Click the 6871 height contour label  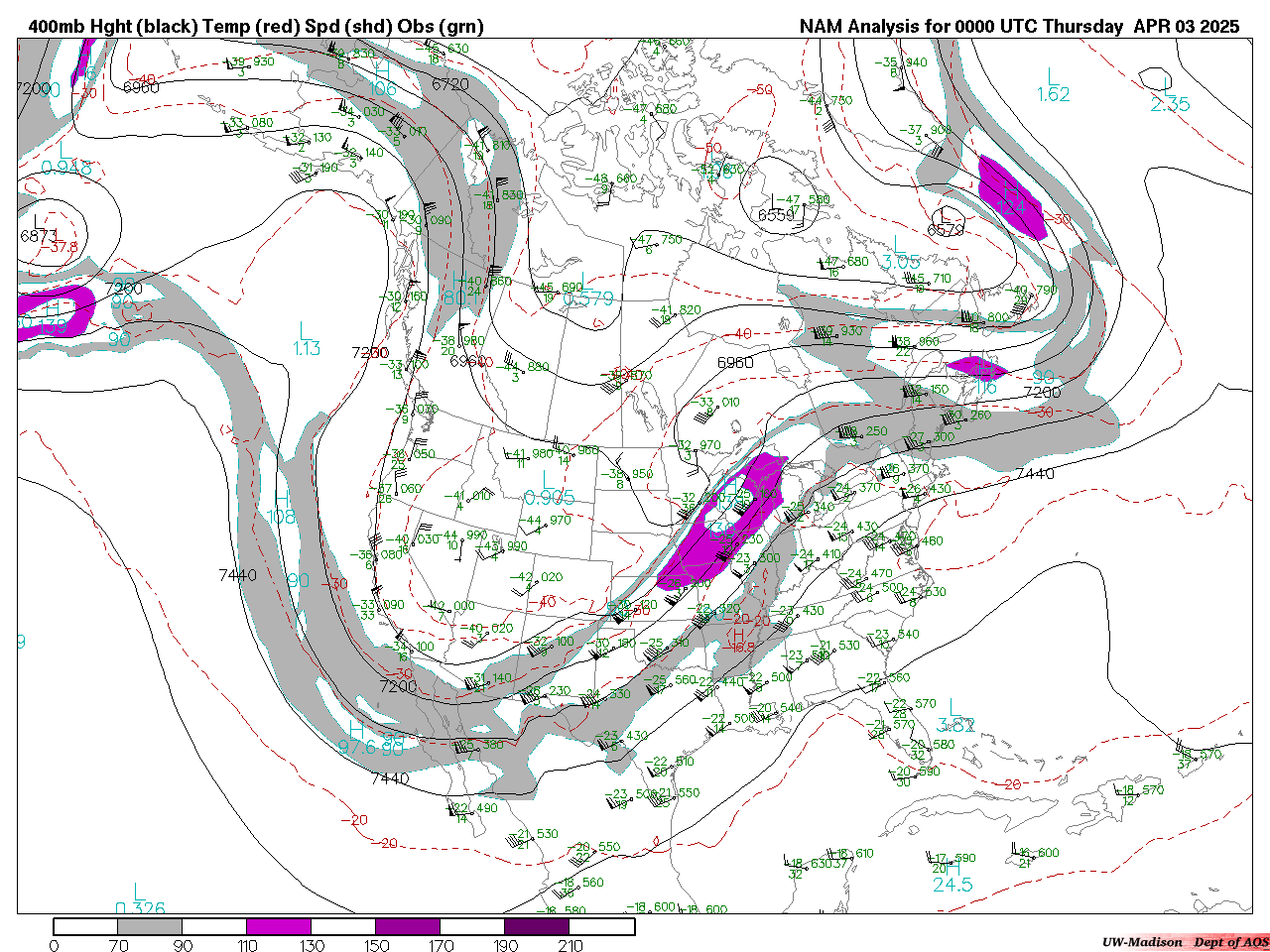[x=39, y=235]
